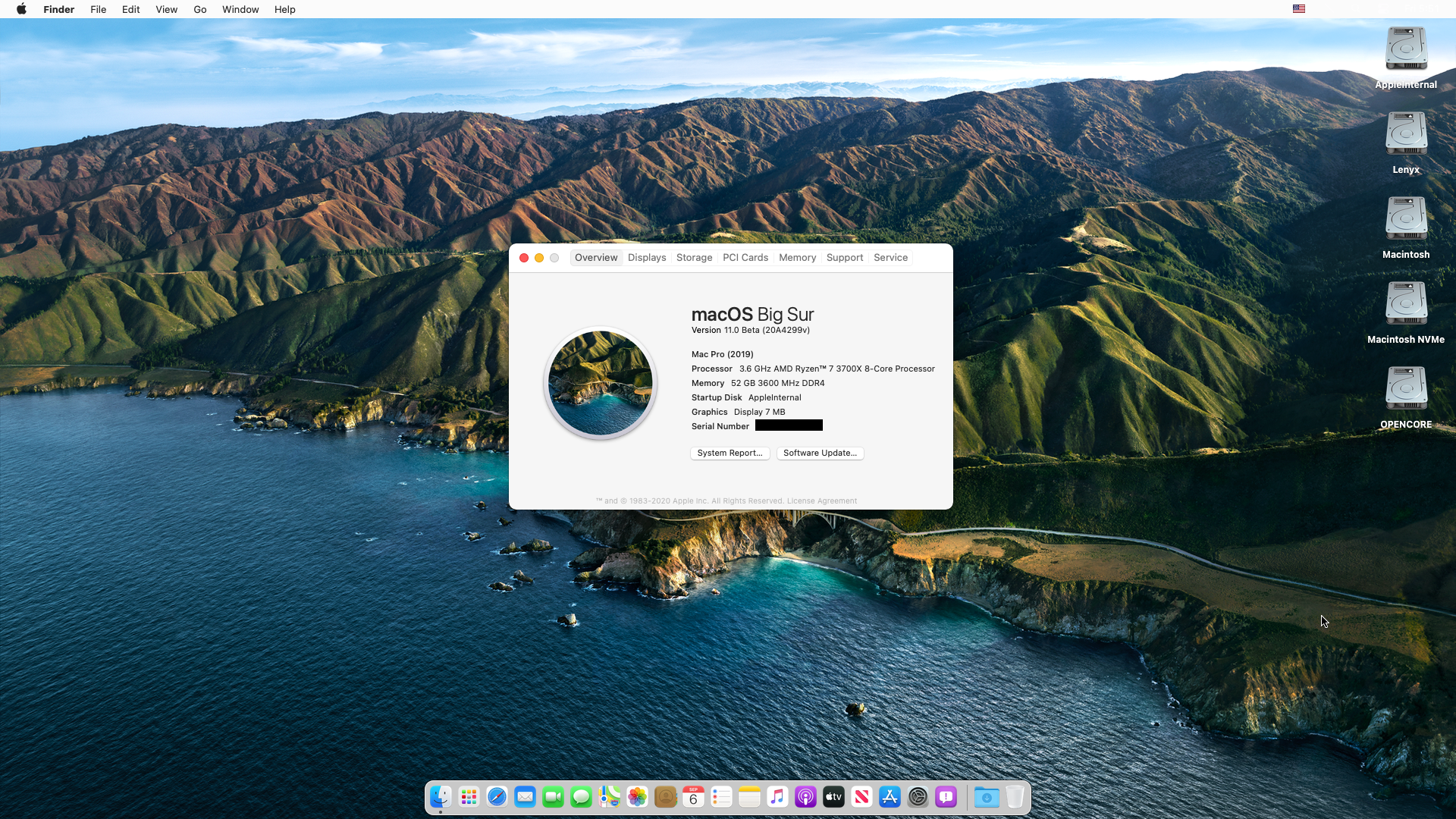Minimize the About This Mac window
1456x819 pixels.
539,258
